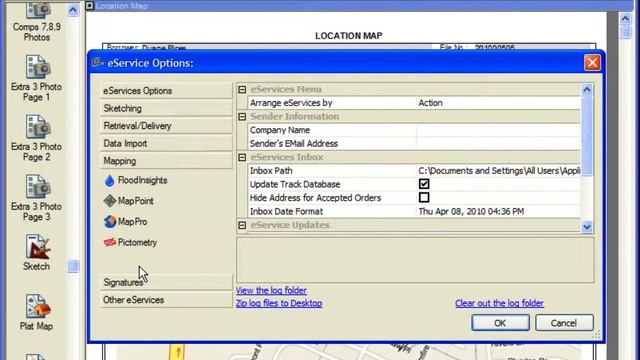
Task: Click the FloodInsights label text
Action: (142, 180)
